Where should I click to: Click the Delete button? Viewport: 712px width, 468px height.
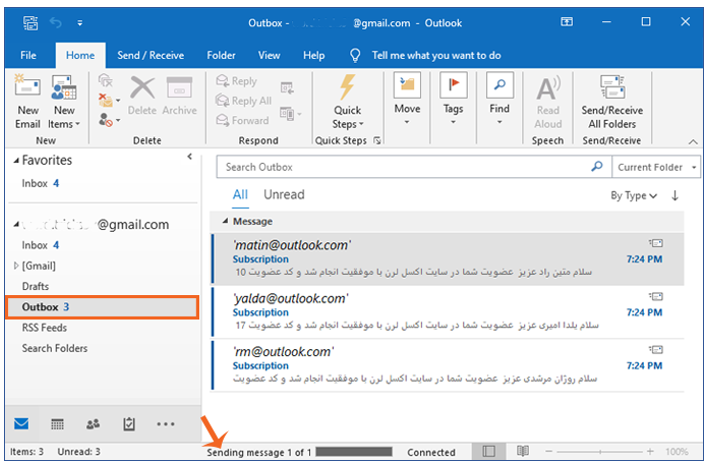[142, 96]
